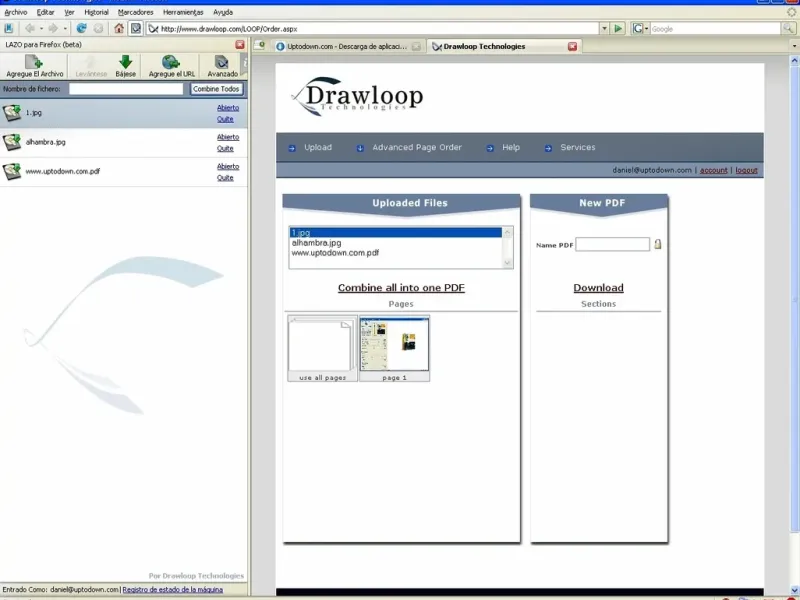Click the Advanced Page Order nav item
This screenshot has height=600, width=800.
click(x=417, y=147)
